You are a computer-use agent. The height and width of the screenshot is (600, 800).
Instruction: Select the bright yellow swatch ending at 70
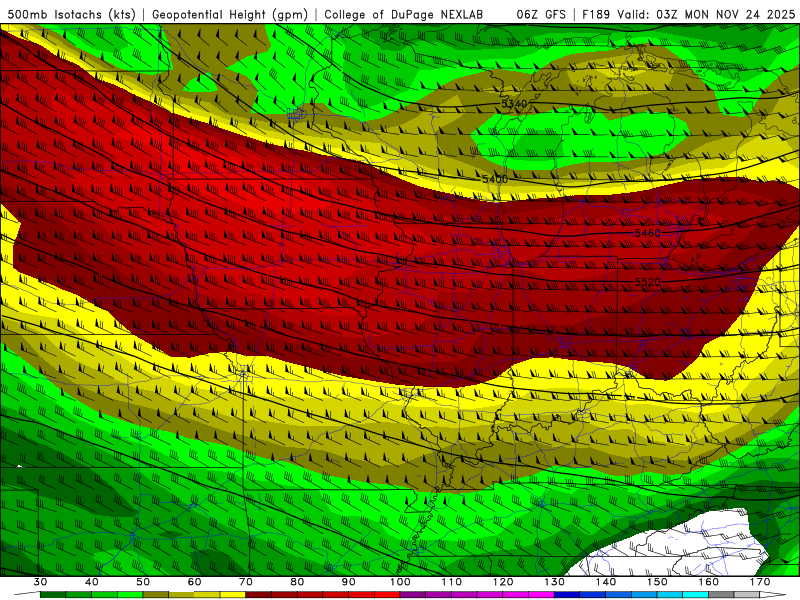pos(233,595)
